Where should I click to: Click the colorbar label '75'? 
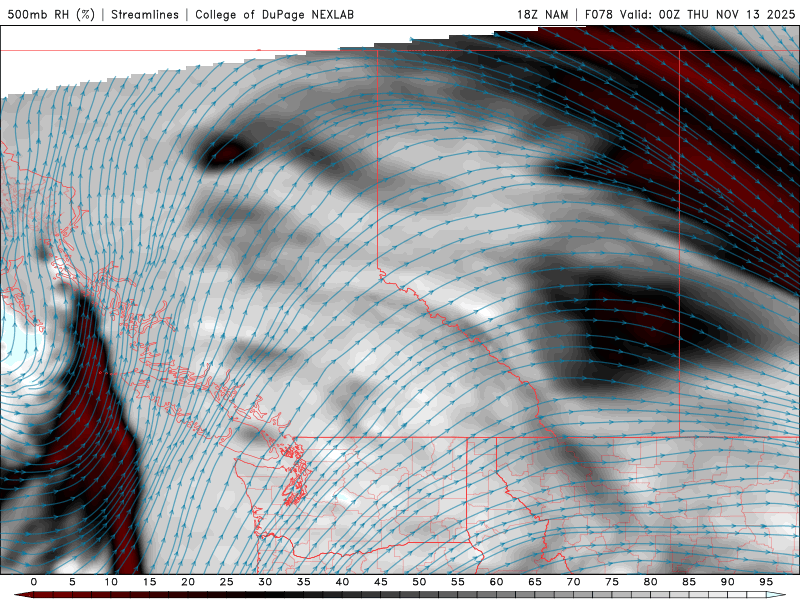pyautogui.click(x=612, y=582)
